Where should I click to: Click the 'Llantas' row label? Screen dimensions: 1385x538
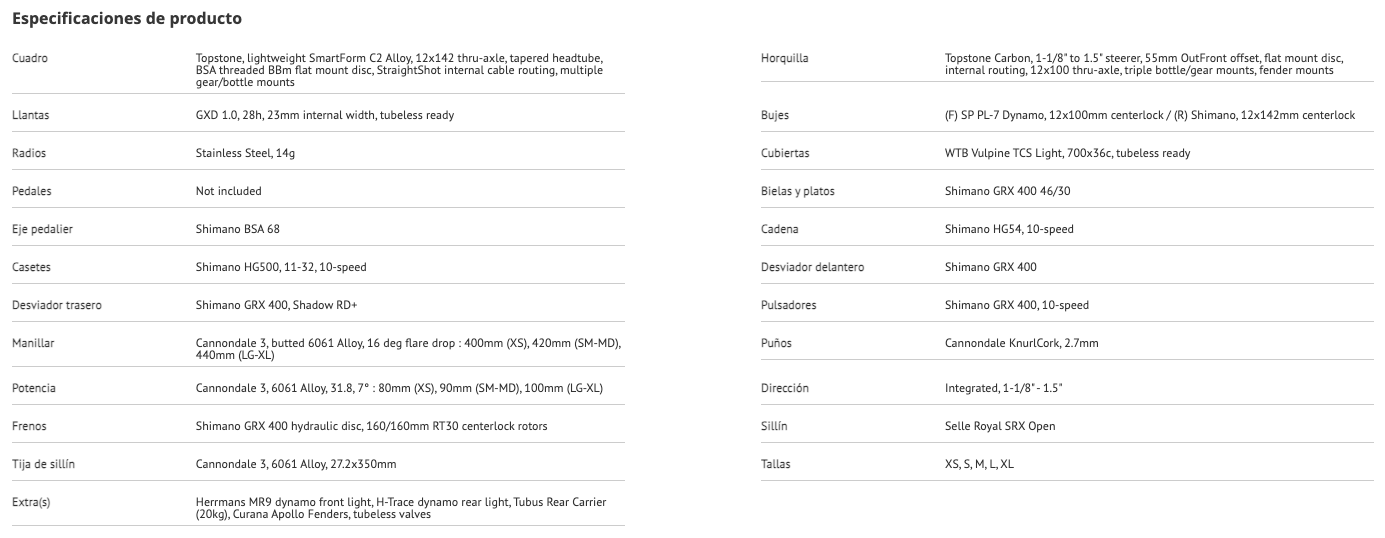30,115
